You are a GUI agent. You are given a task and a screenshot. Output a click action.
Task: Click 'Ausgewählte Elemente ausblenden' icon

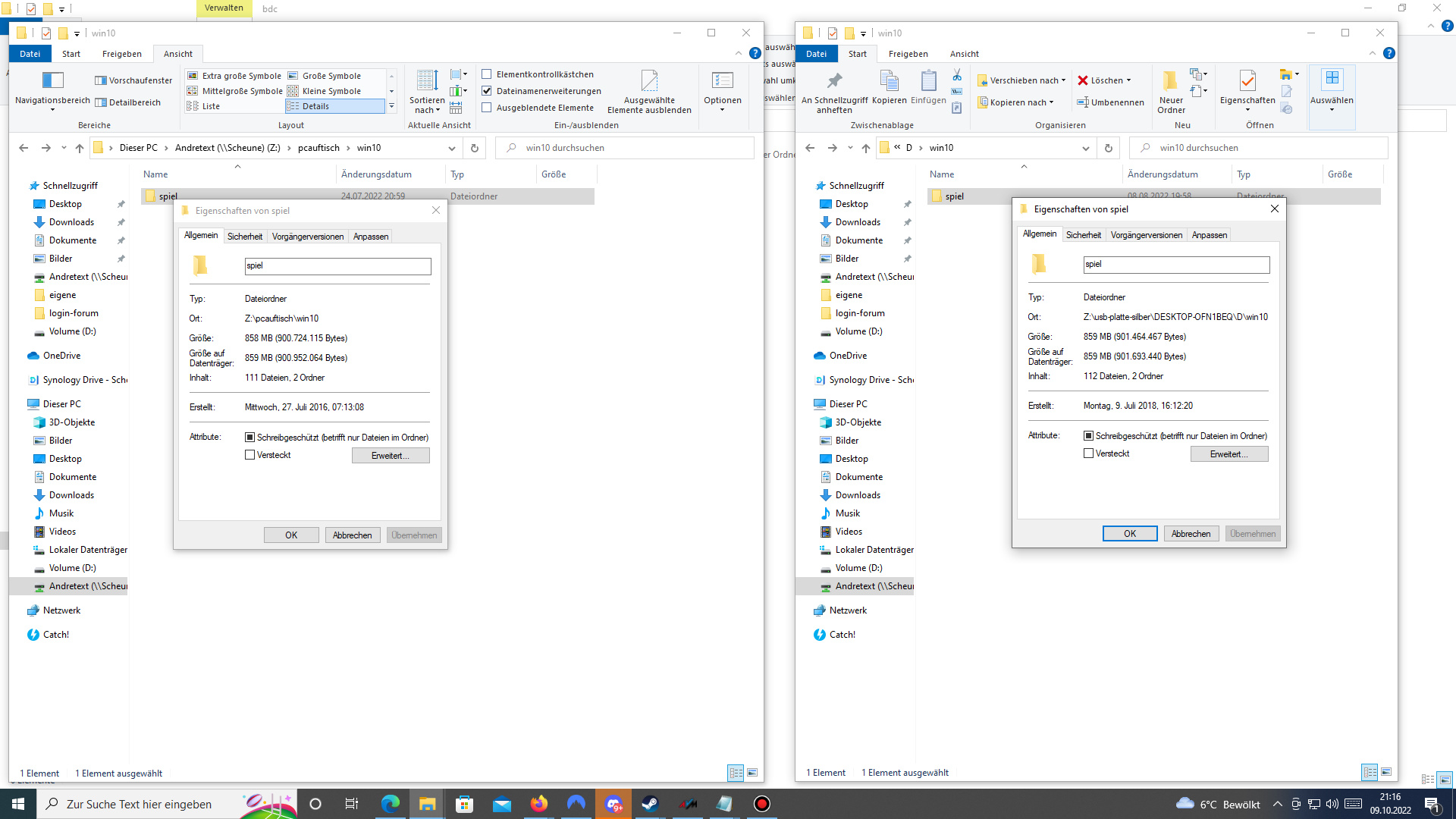649,80
